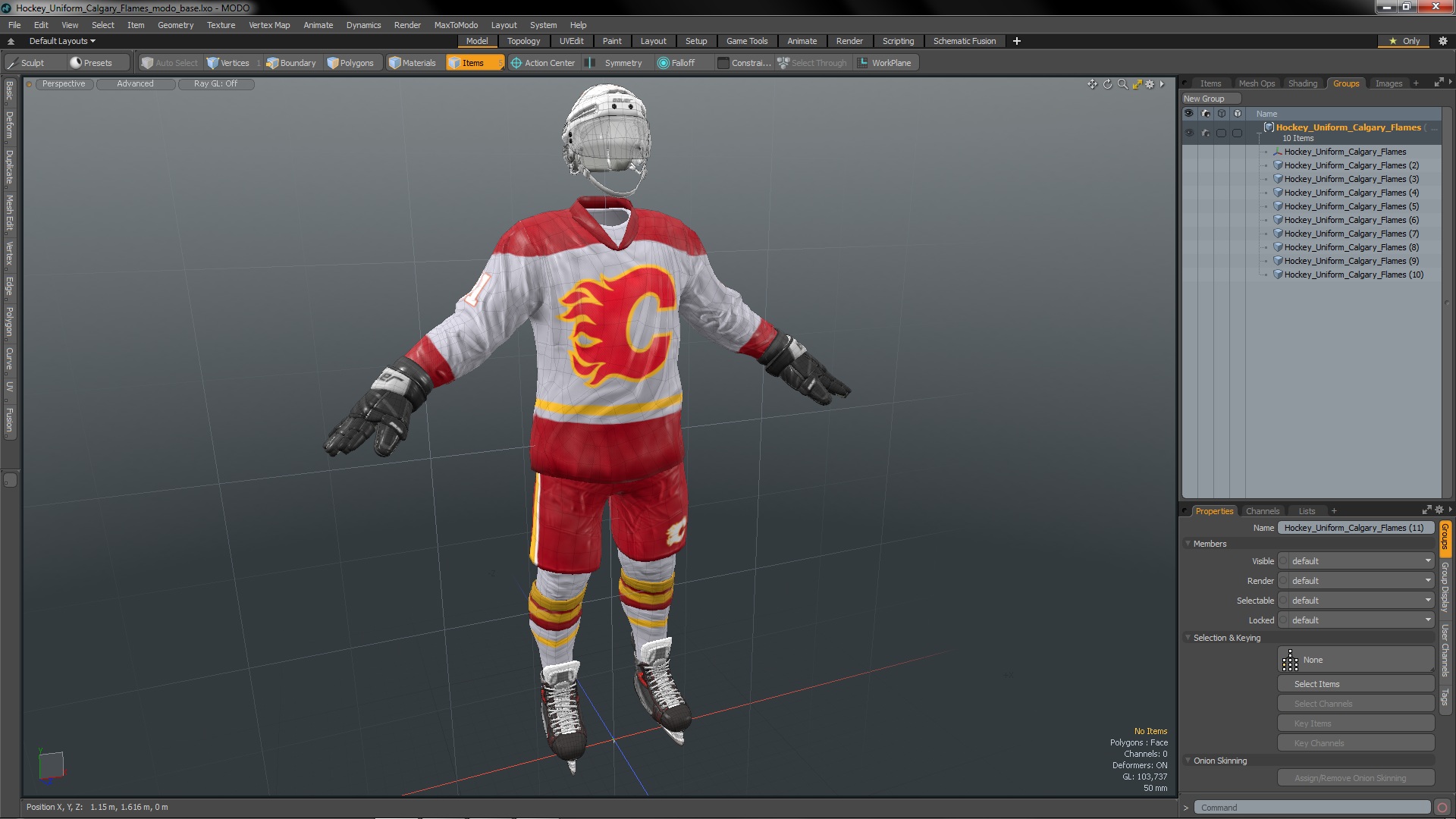Click the visibility eye column header

pyautogui.click(x=1188, y=114)
